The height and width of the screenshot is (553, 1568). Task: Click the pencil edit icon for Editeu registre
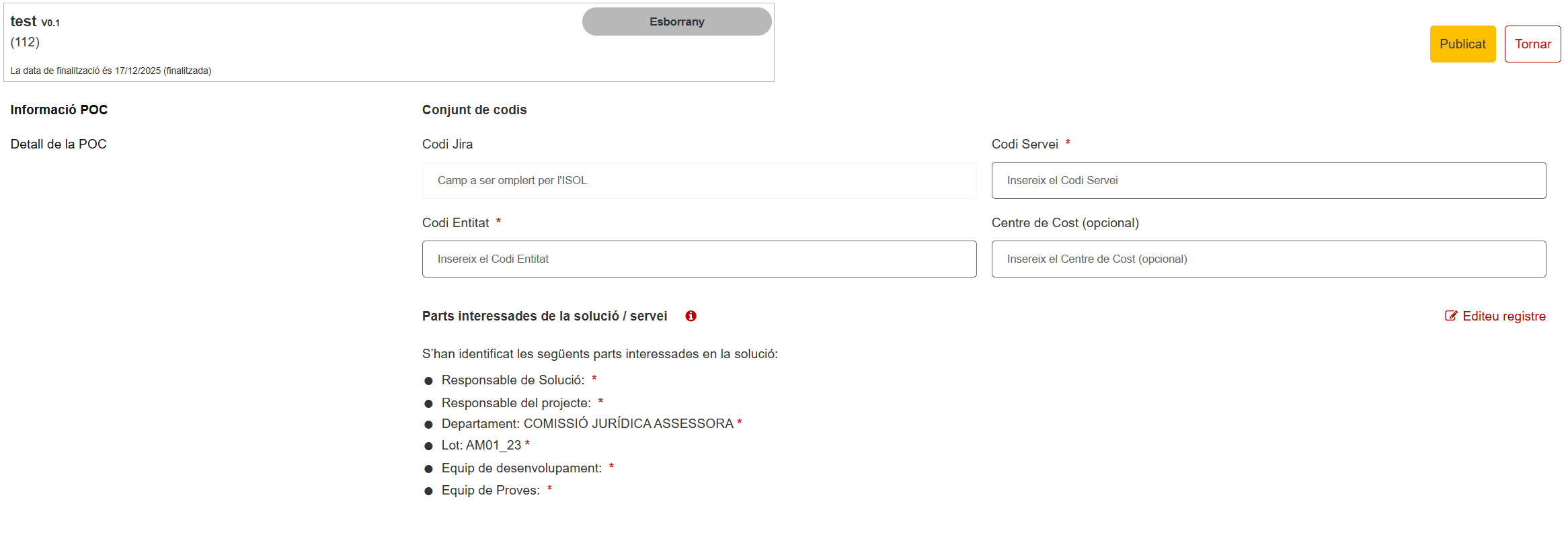(x=1451, y=316)
